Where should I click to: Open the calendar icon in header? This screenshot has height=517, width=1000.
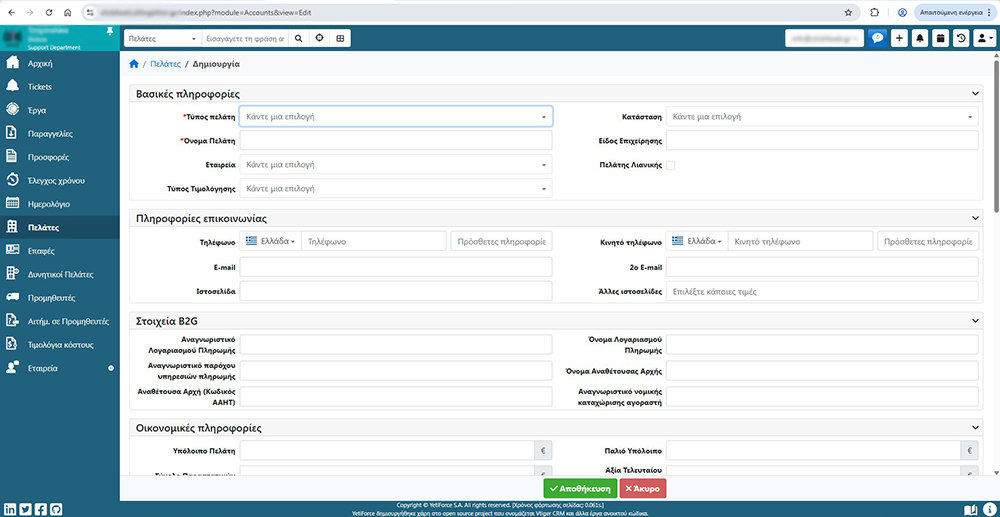(940, 38)
